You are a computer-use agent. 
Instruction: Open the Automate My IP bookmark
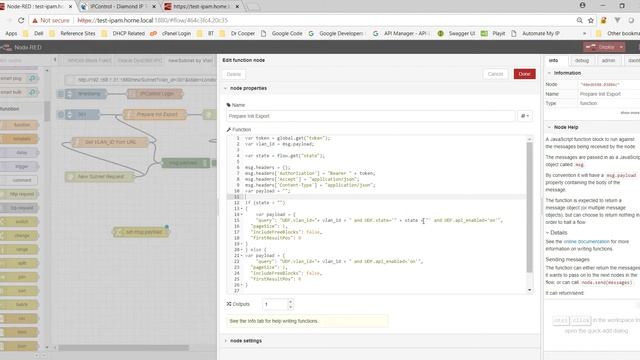point(536,33)
